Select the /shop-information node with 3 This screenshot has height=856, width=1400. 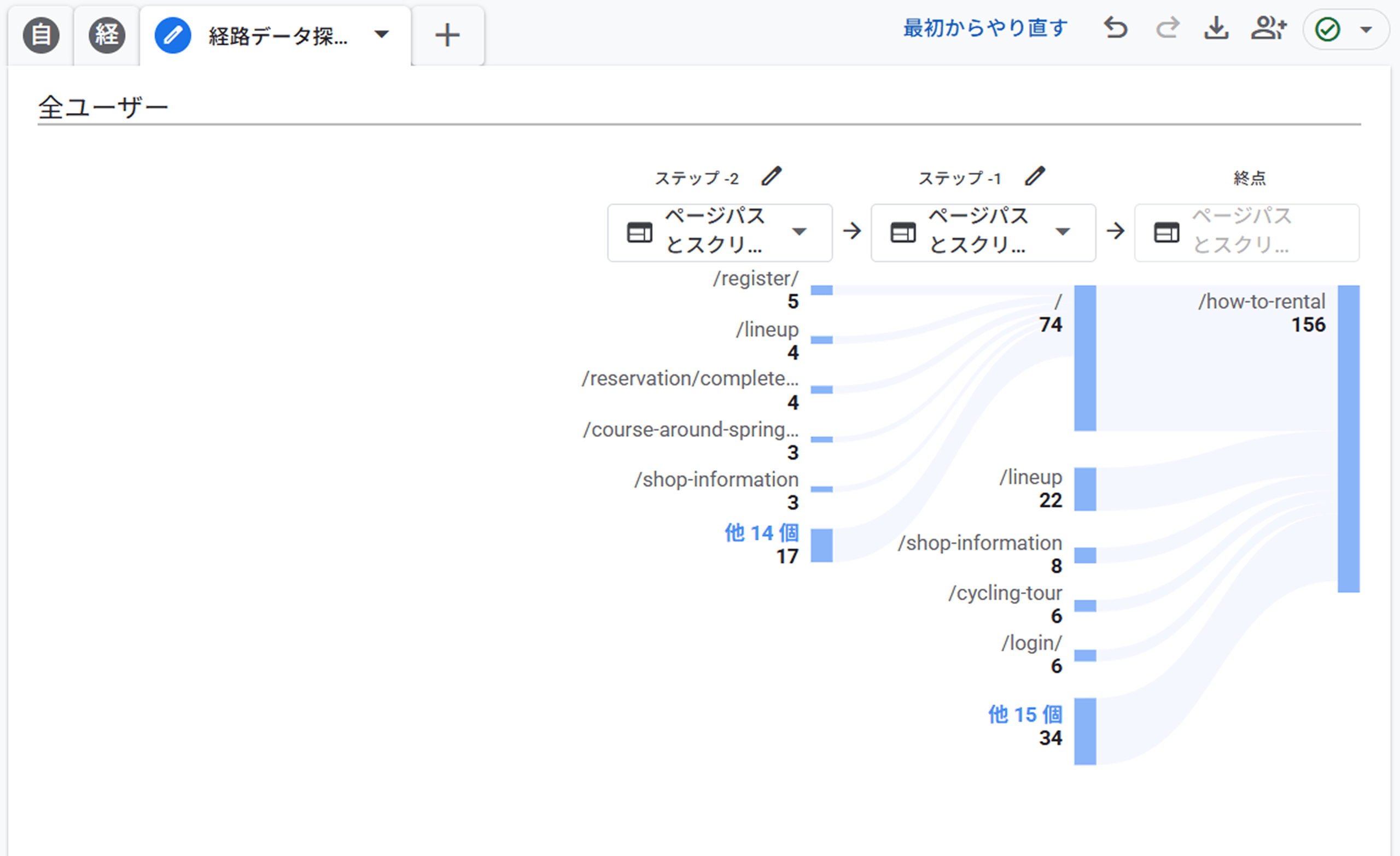coord(821,489)
